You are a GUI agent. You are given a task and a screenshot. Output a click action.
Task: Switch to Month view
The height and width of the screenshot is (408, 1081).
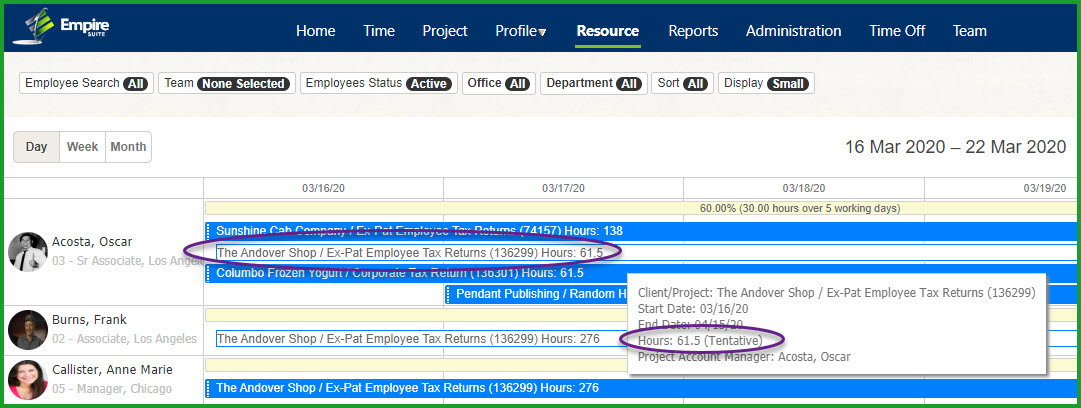pos(128,147)
